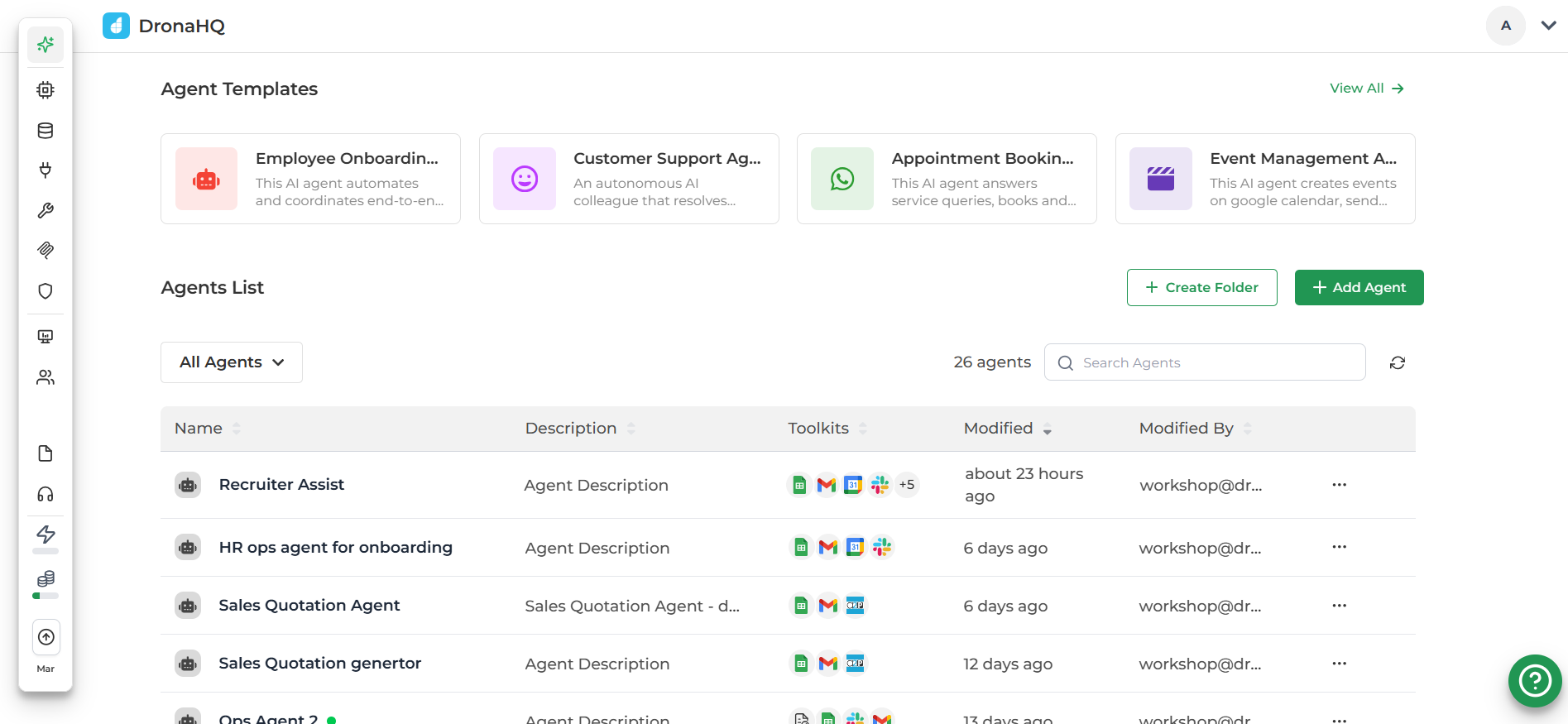Click the Slack toolkit icon in HR ops row
The image size is (1568, 724).
[882, 547]
